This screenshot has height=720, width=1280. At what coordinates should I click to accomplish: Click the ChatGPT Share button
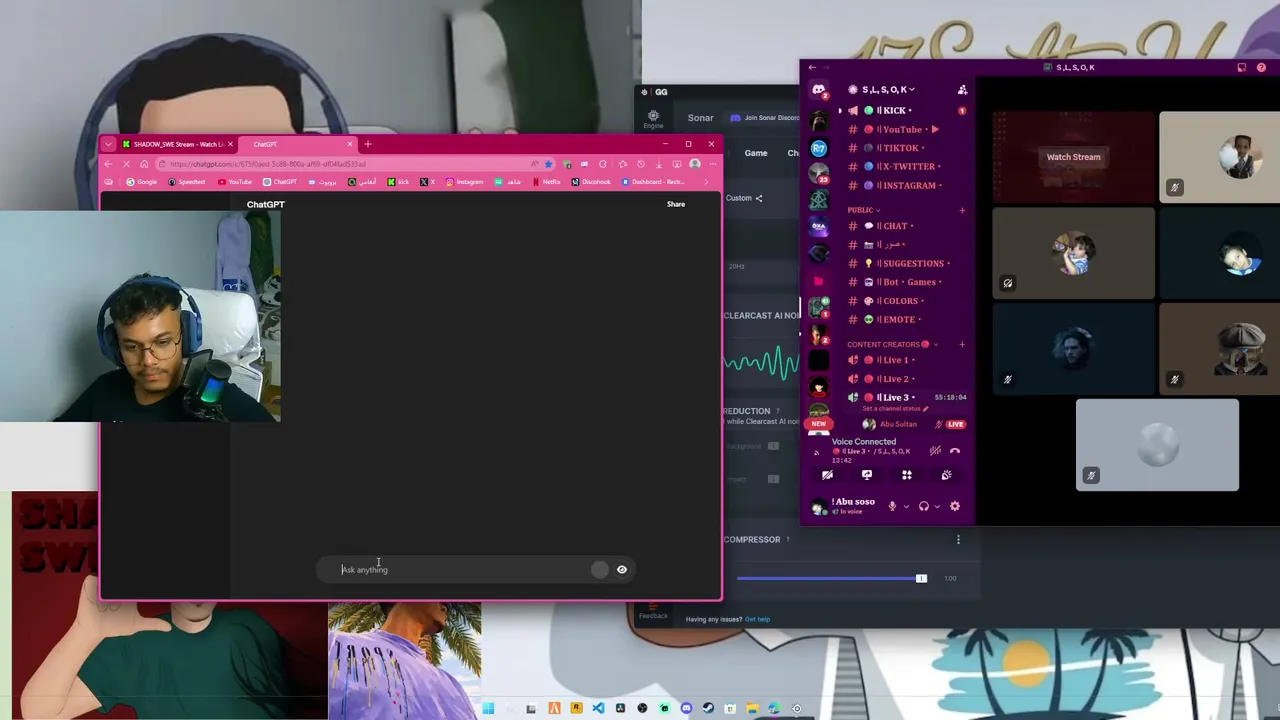pyautogui.click(x=676, y=204)
